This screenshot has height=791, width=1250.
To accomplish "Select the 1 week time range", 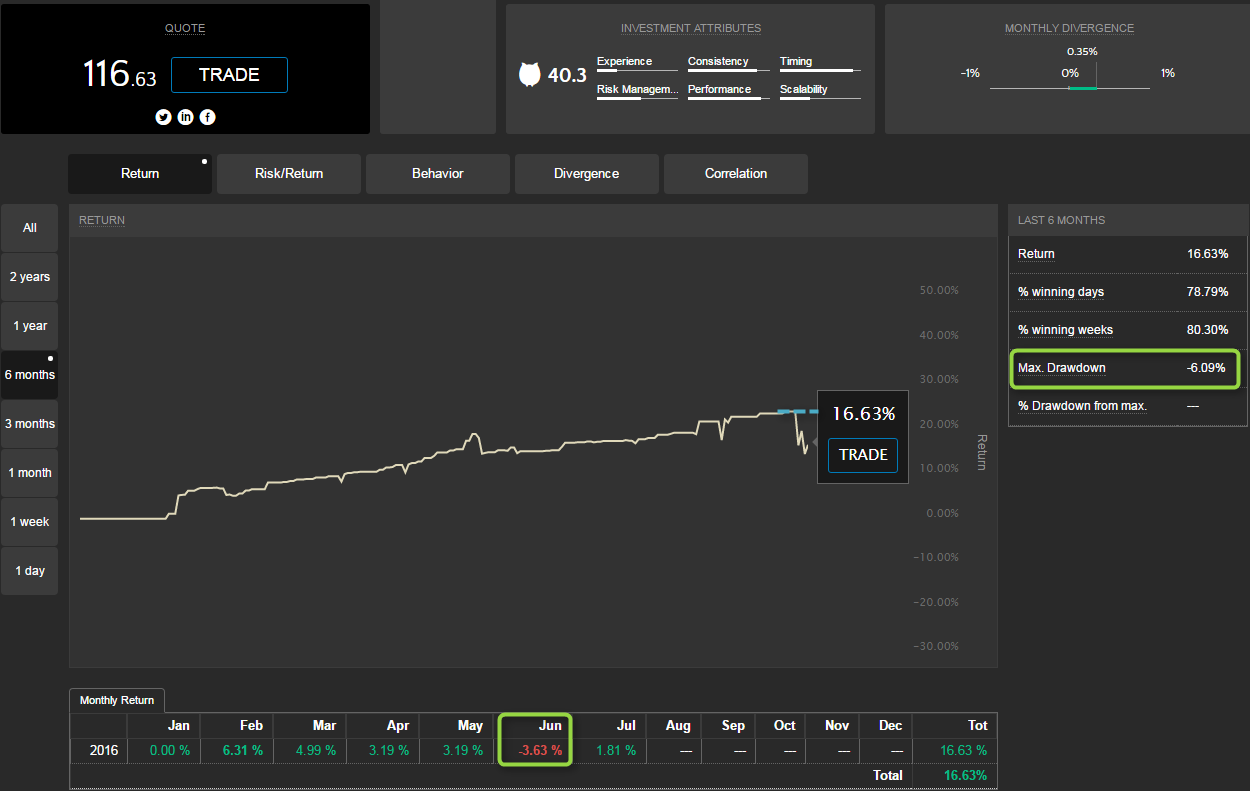I will [30, 522].
